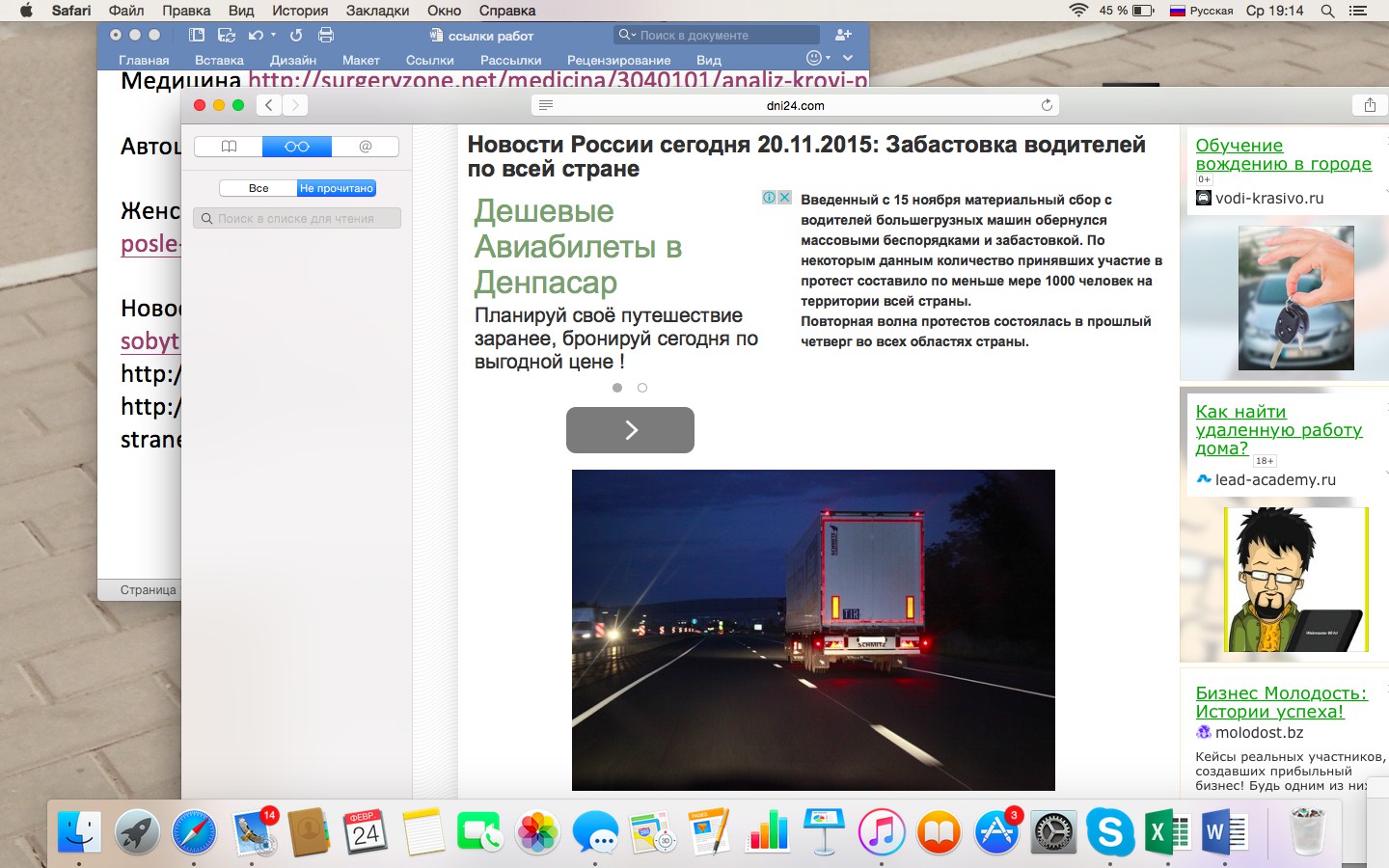
Task: Click the Safari forward arrow button
Action: tap(295, 105)
